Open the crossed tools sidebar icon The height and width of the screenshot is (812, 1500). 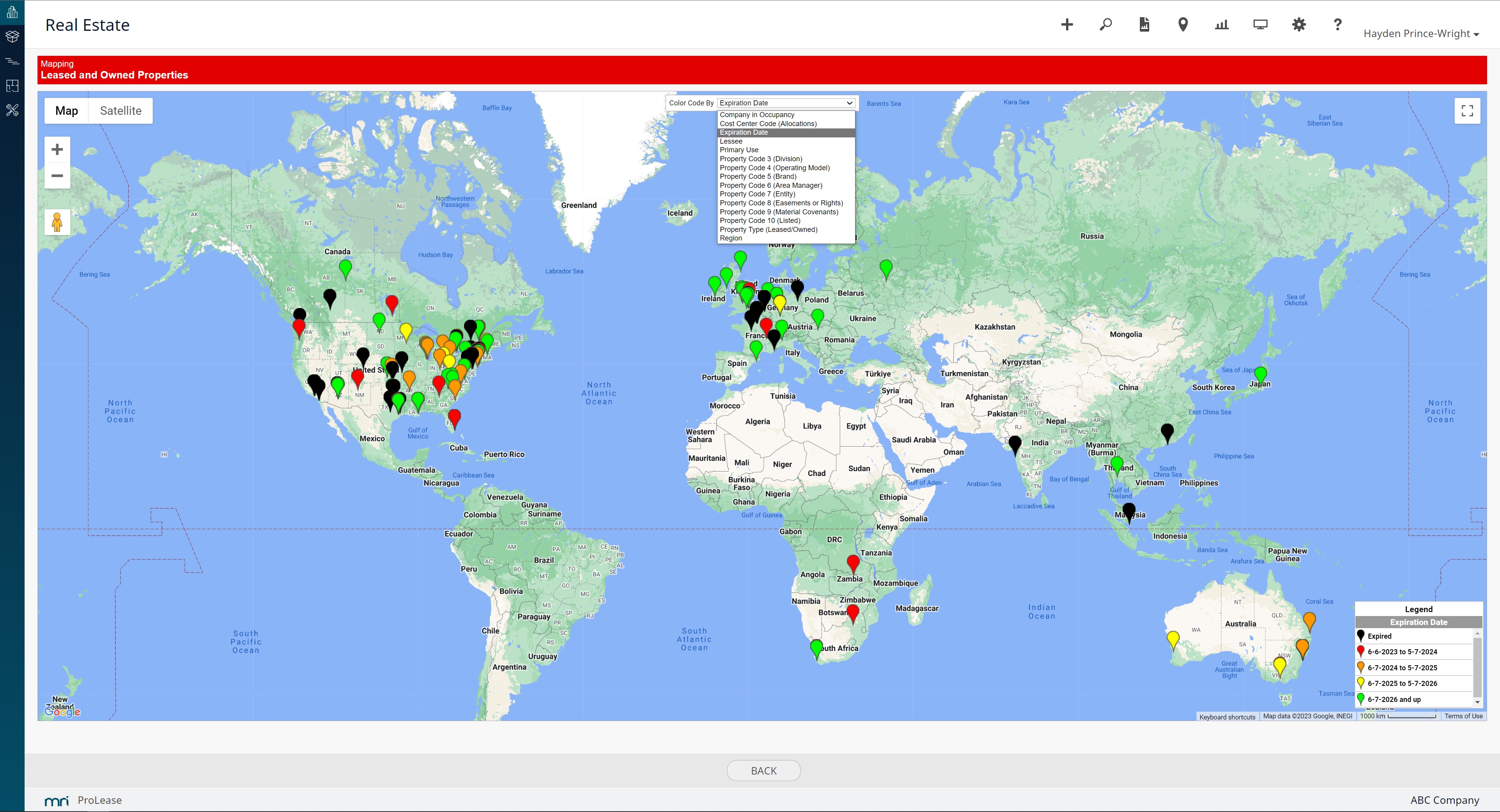point(12,110)
